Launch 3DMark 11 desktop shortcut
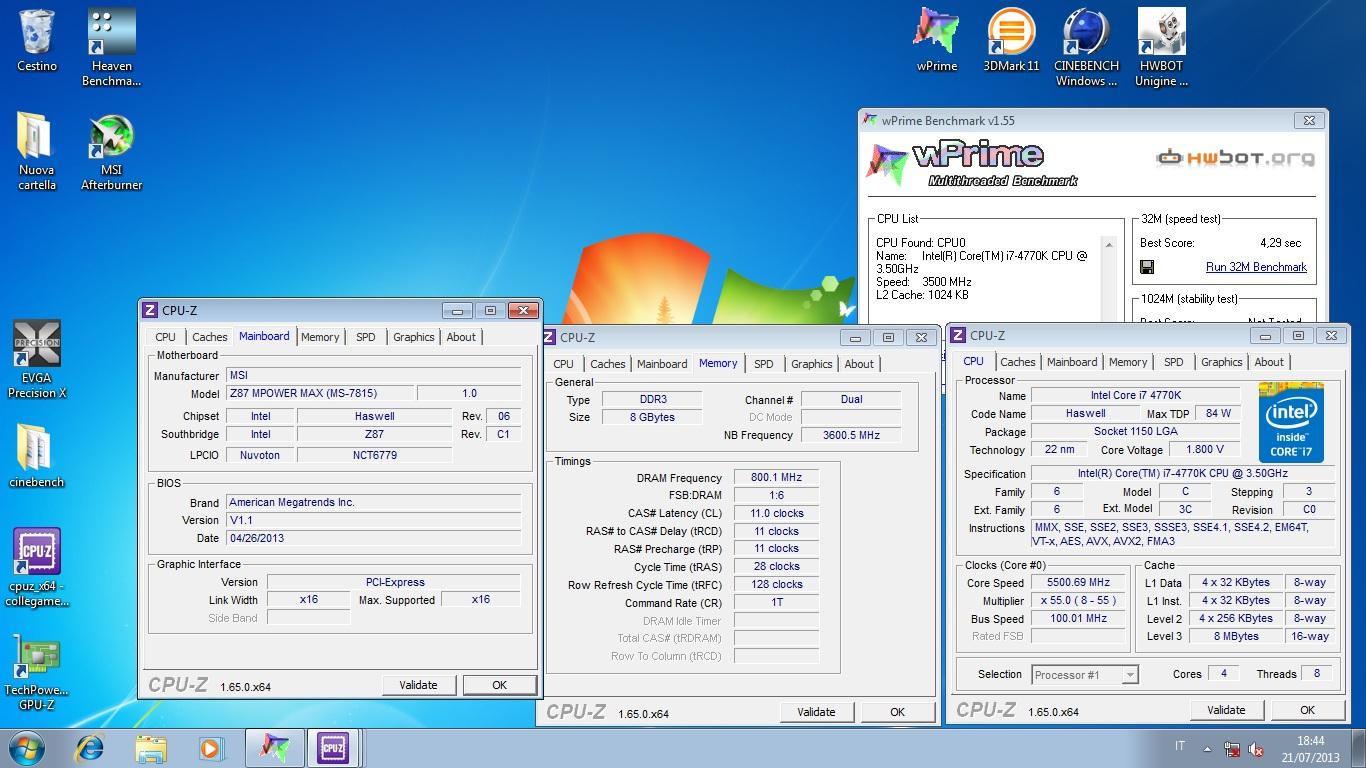Image resolution: width=1366 pixels, height=768 pixels. [x=1011, y=40]
